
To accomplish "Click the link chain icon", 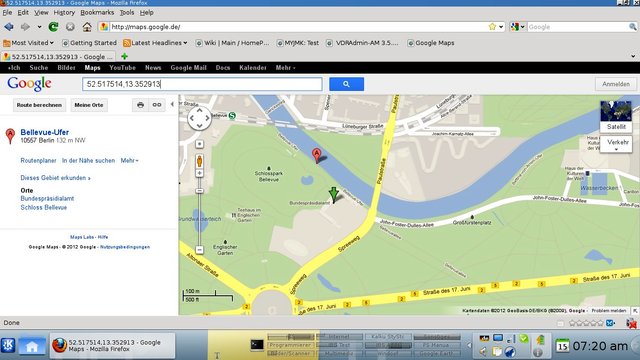I will (x=157, y=105).
